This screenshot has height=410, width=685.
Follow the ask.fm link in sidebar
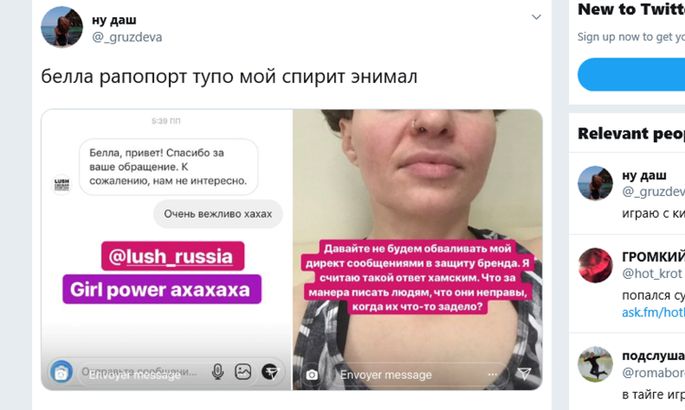[x=653, y=313]
